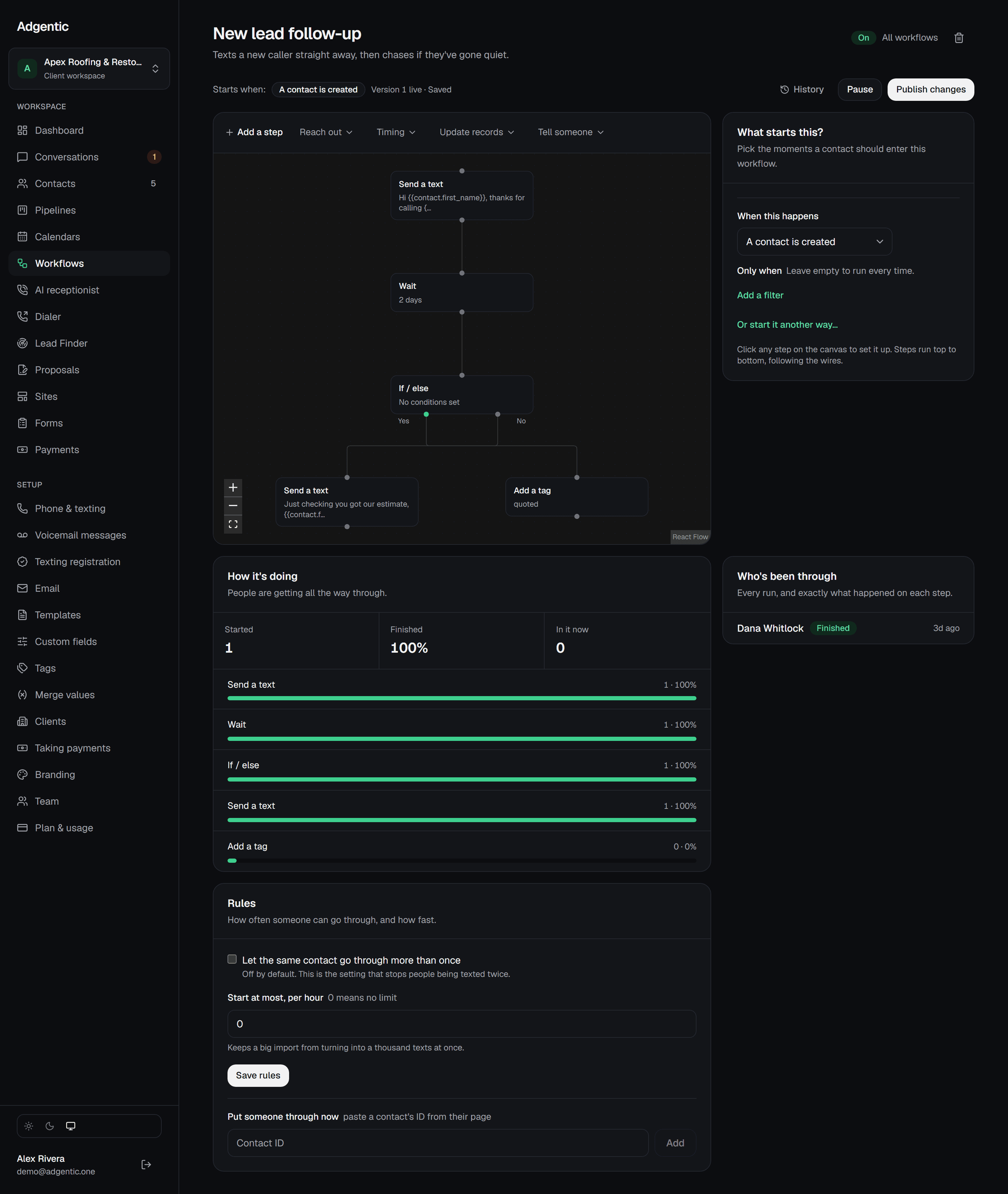
Task: Open Lead Finder from the sidebar
Action: (89, 343)
